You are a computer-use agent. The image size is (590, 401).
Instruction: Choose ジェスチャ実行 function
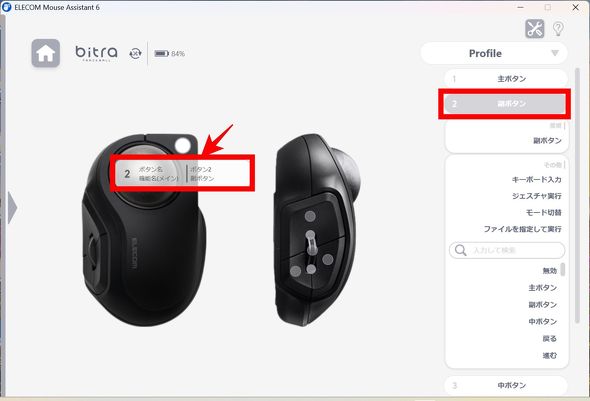tap(537, 196)
